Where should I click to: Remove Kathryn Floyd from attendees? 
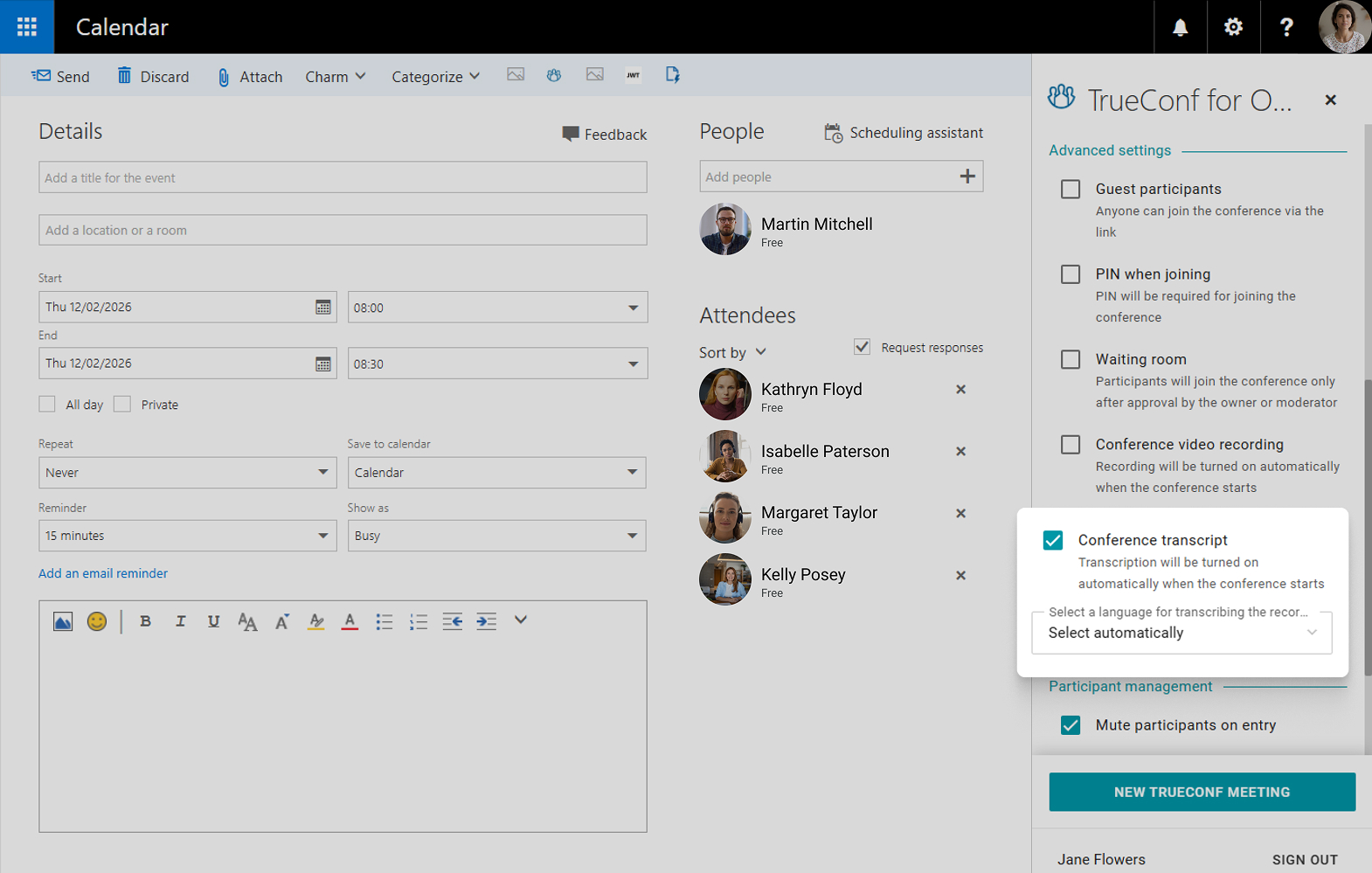960,390
